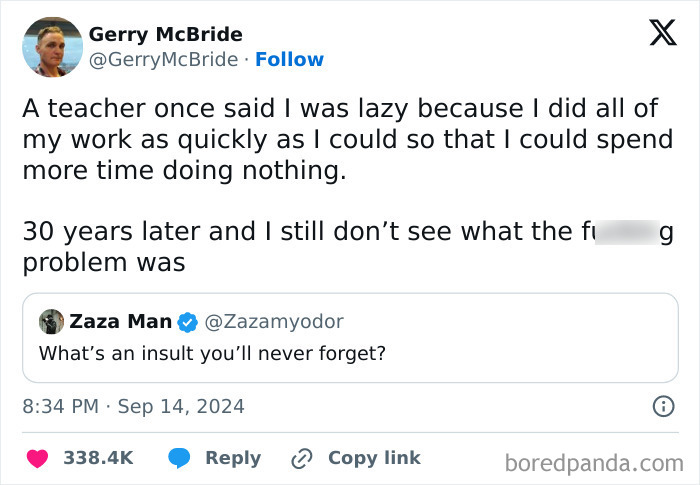Click Zaza Man's blue verified badge

(x=188, y=322)
